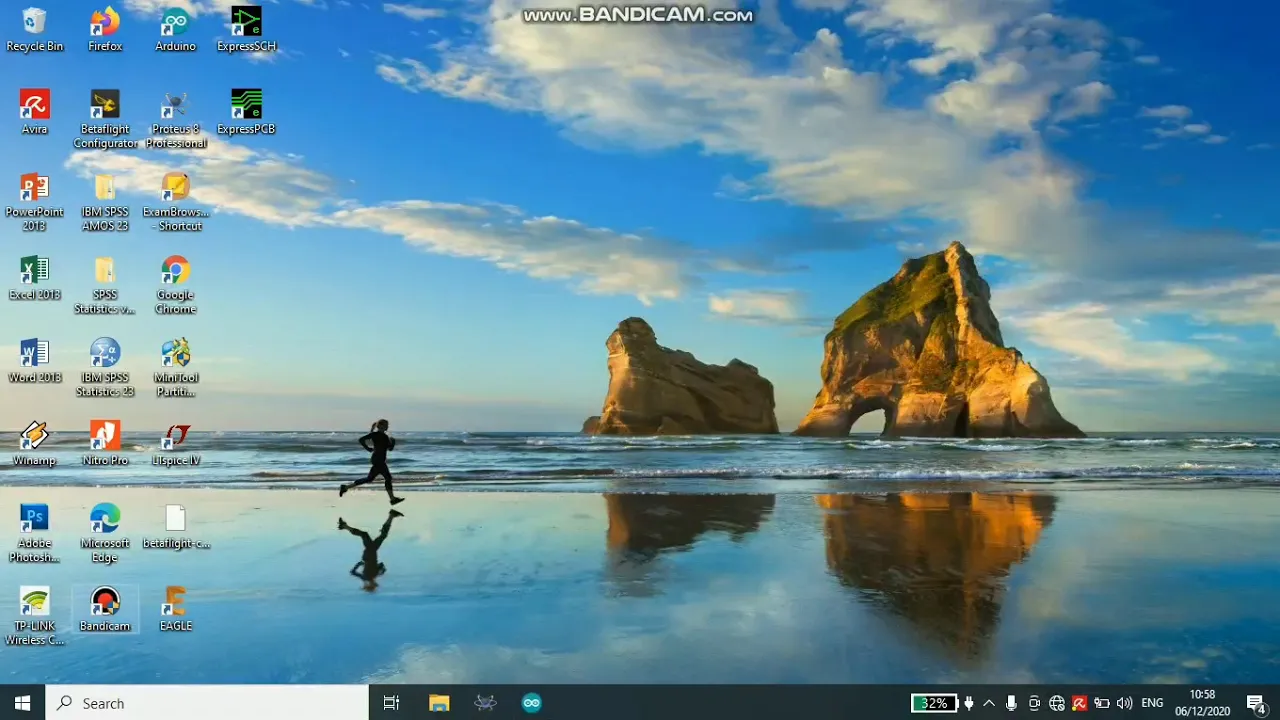
Task: Select the ExamBrowser shortcut icon
Action: [175, 202]
